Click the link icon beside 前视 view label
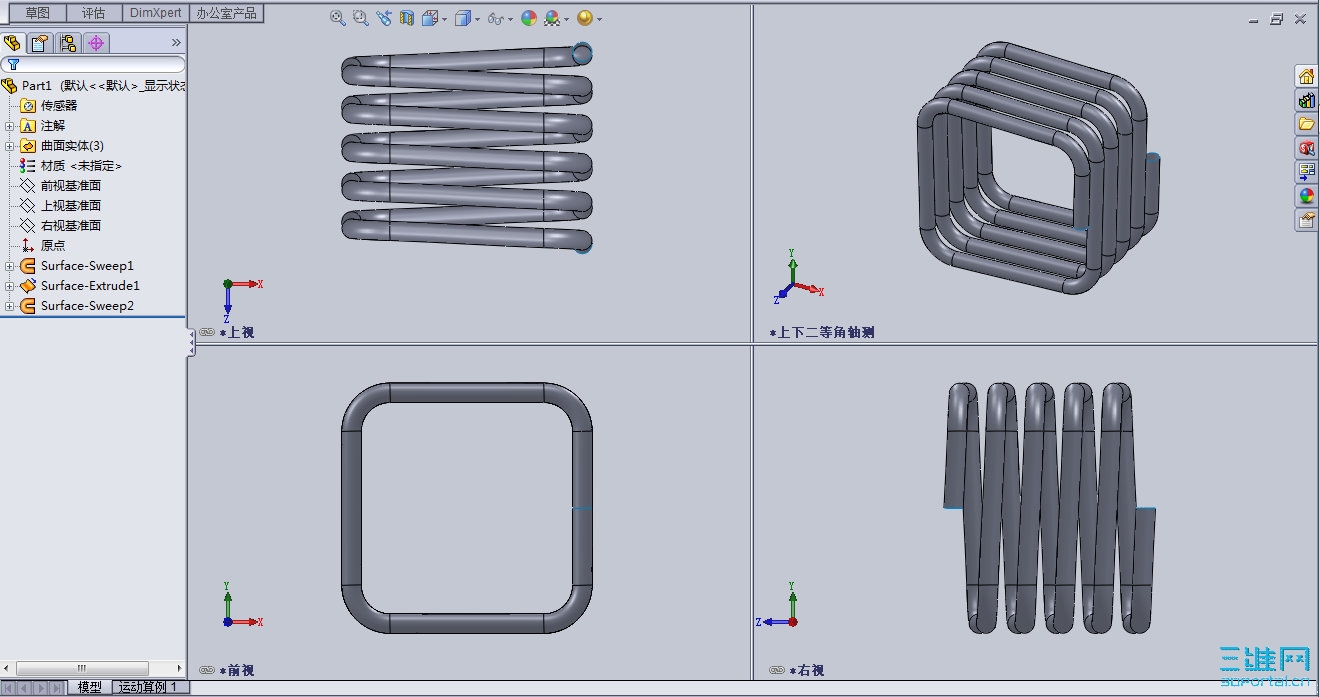The image size is (1320, 697). tap(207, 670)
